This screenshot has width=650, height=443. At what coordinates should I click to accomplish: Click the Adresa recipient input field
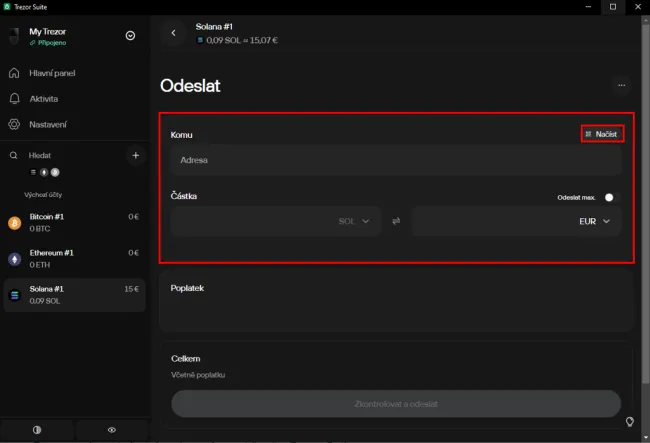click(396, 160)
